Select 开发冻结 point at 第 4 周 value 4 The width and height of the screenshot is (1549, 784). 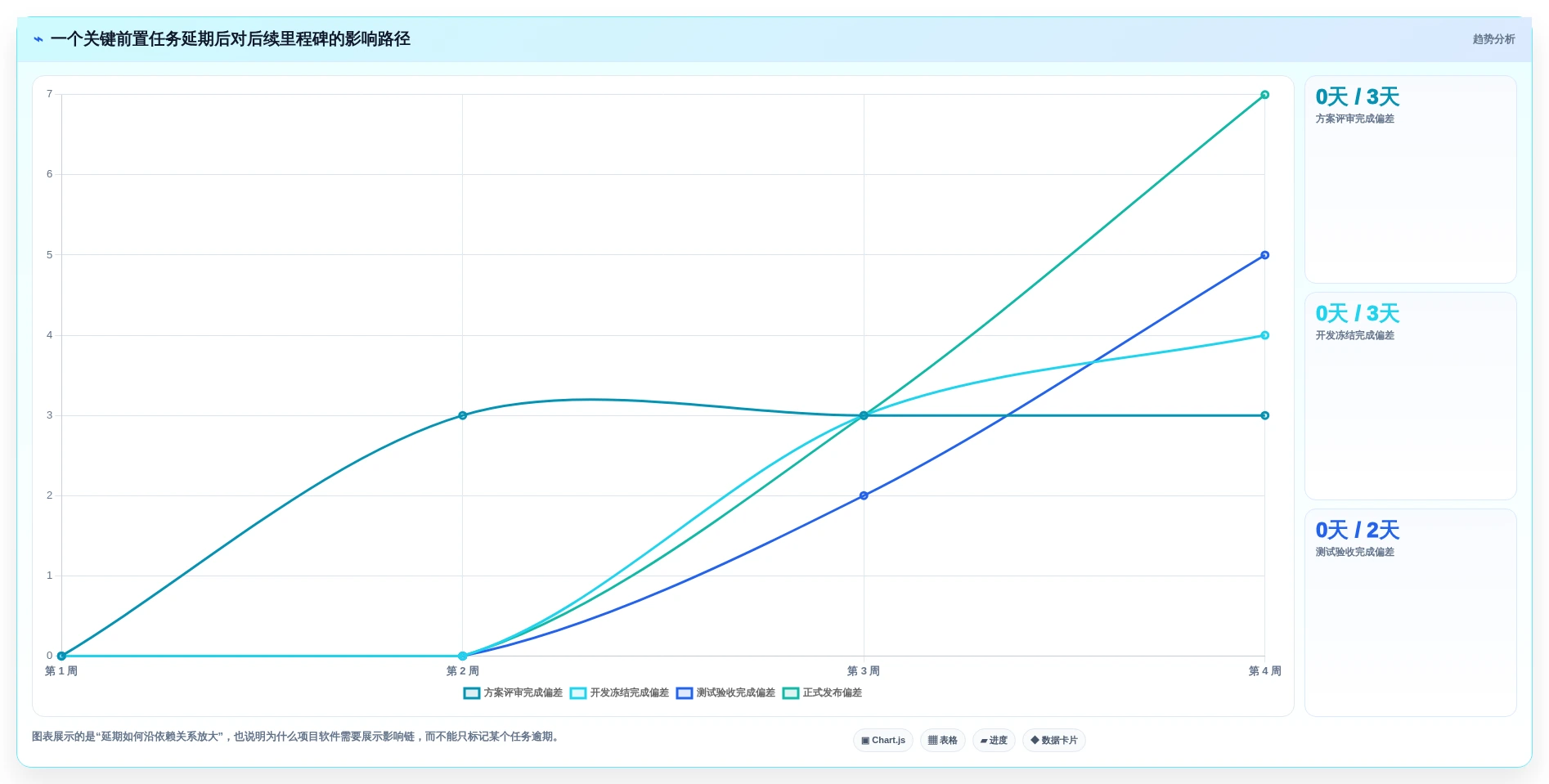(1264, 335)
